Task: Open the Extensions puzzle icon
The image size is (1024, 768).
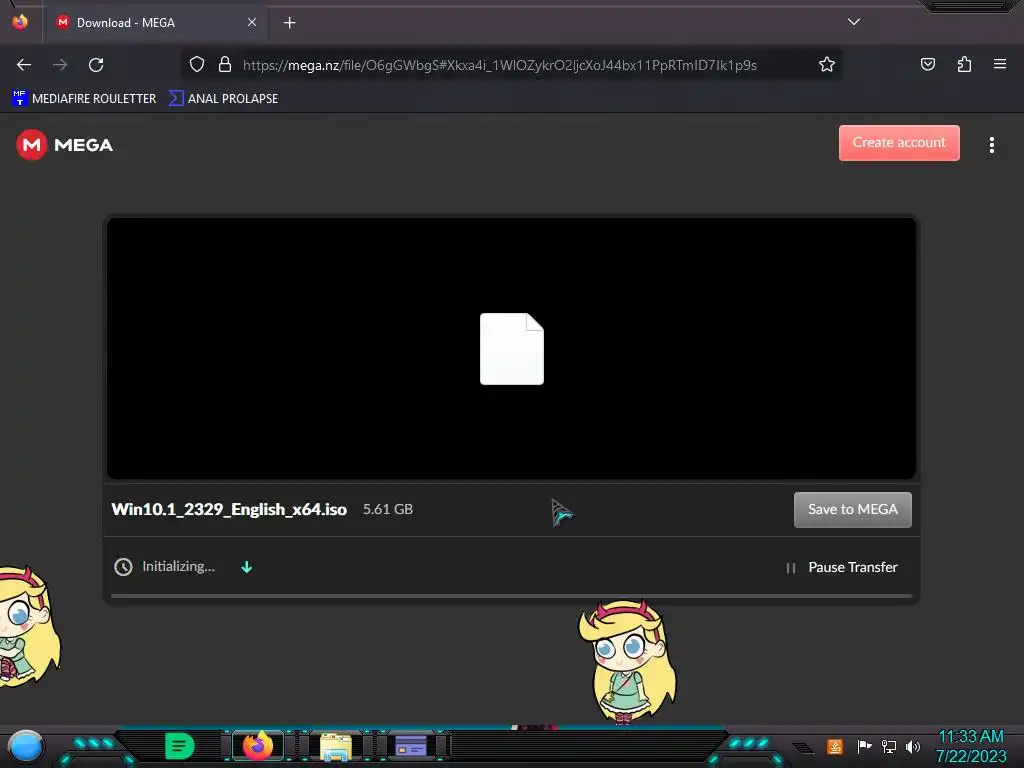Action: click(964, 65)
